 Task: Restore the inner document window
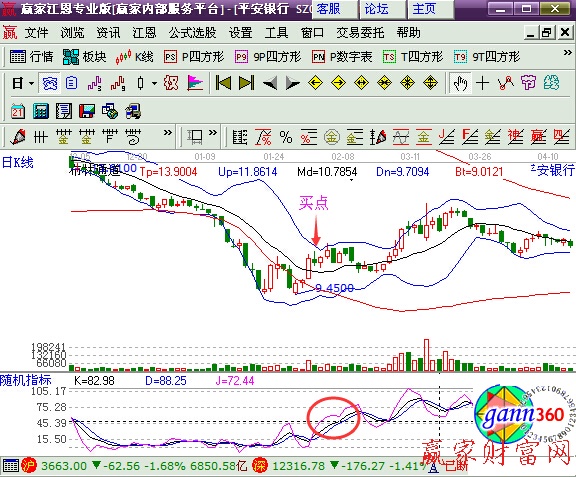[547, 33]
